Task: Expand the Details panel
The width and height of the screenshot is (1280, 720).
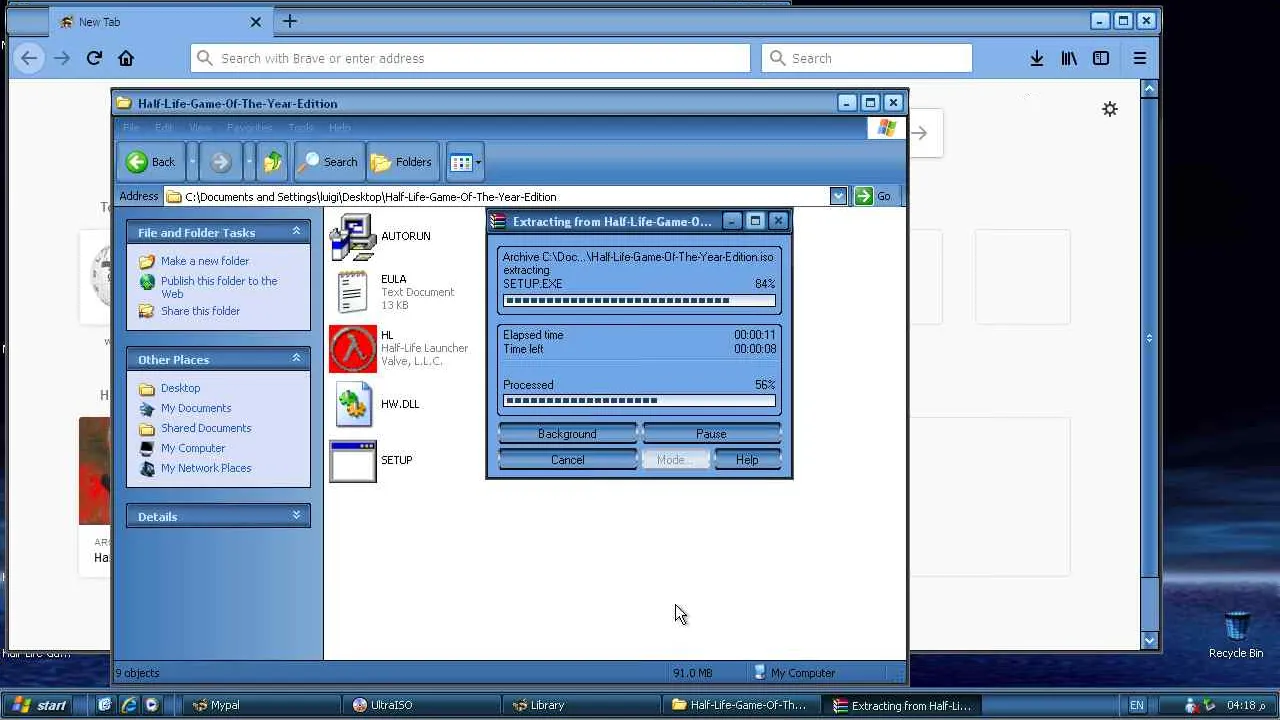Action: pos(296,516)
